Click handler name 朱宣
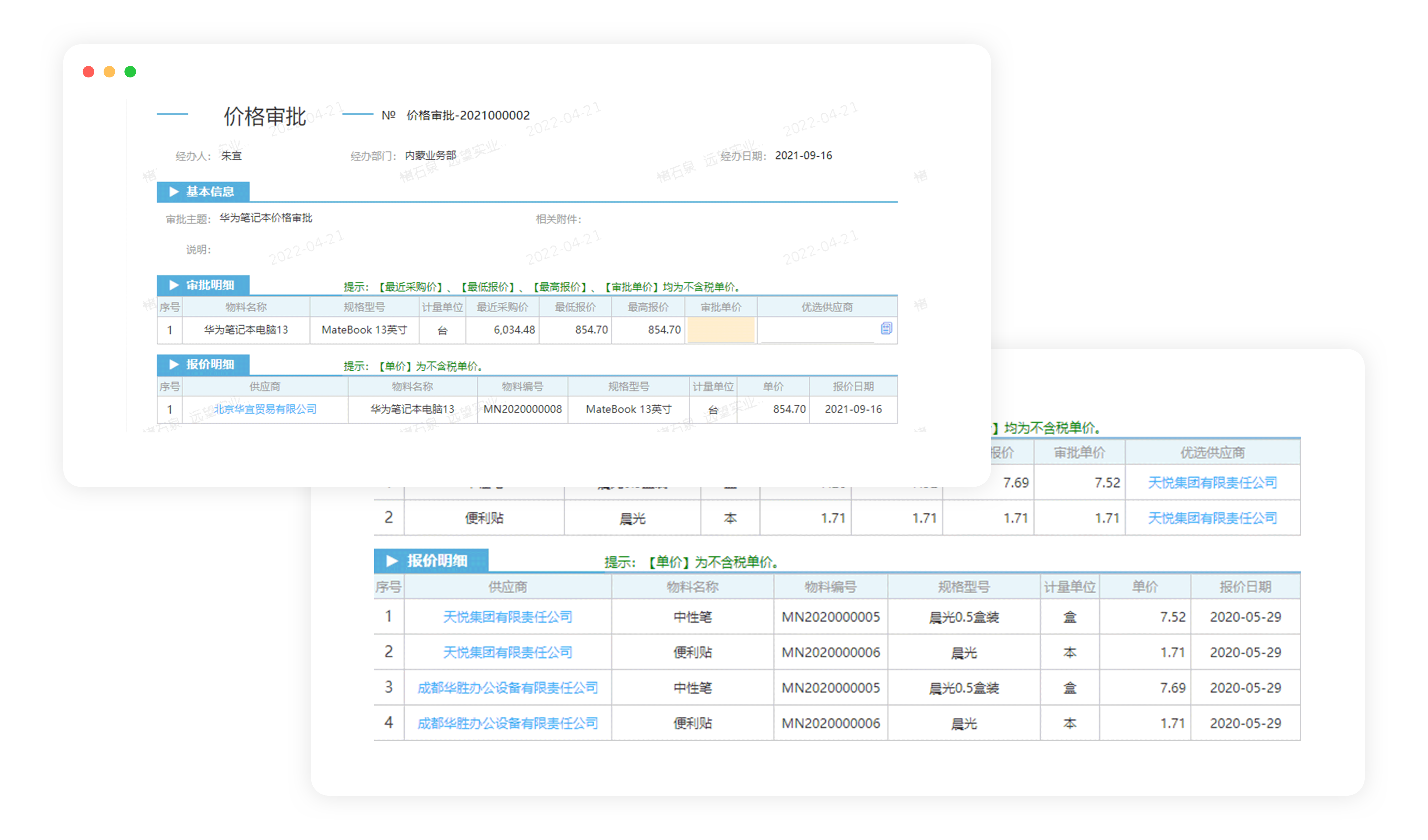1428x840 pixels. point(231,156)
